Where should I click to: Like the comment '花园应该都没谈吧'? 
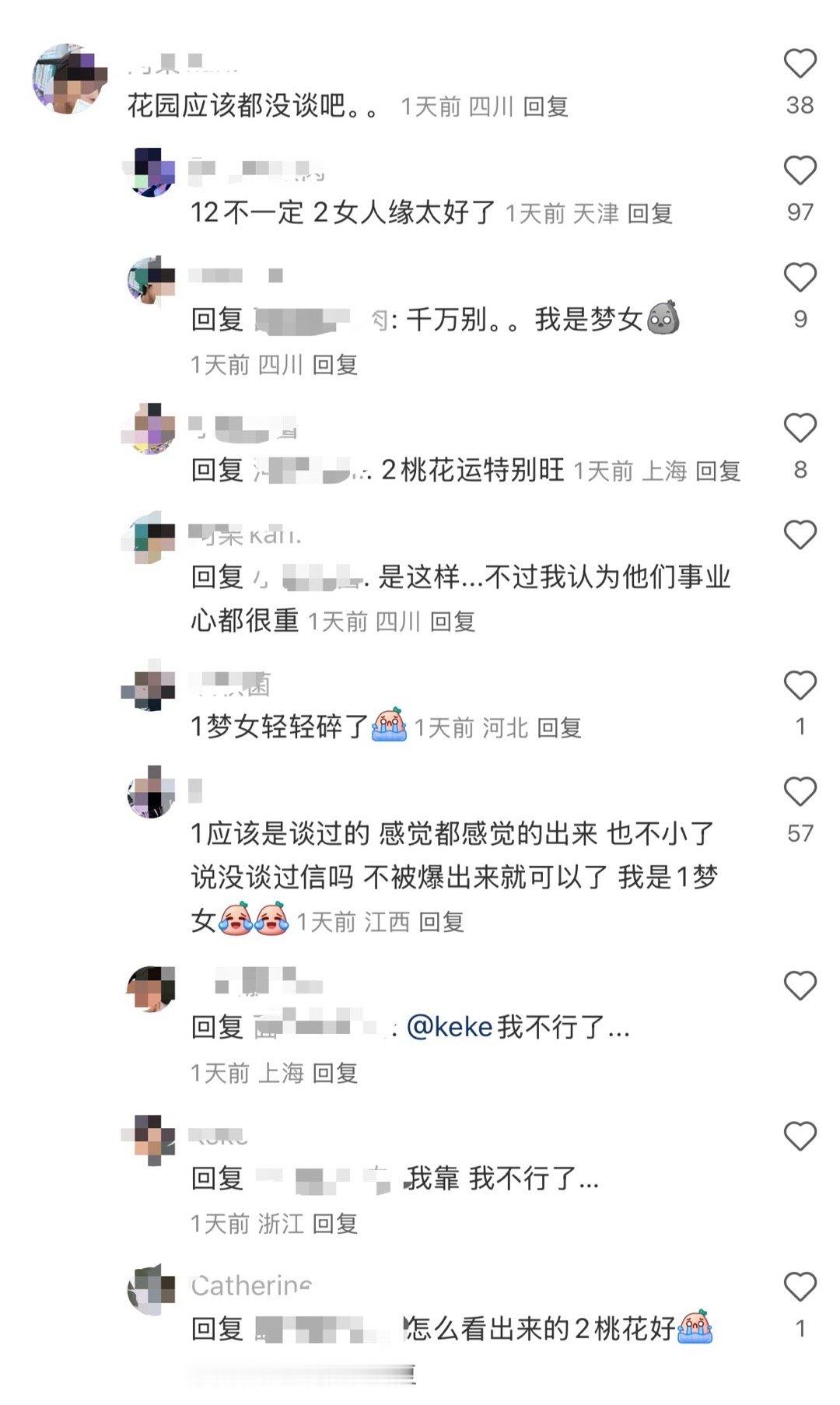pos(800,64)
